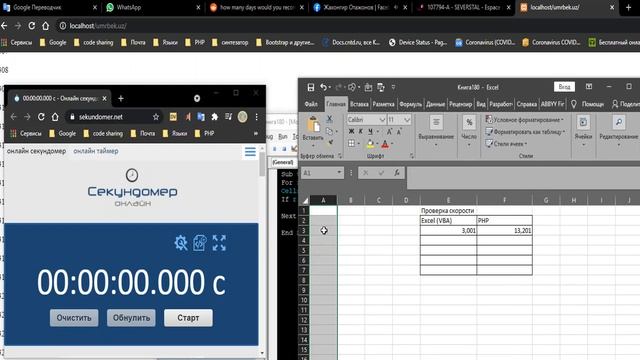Click the Очистить button
The image size is (640, 360).
[74, 318]
